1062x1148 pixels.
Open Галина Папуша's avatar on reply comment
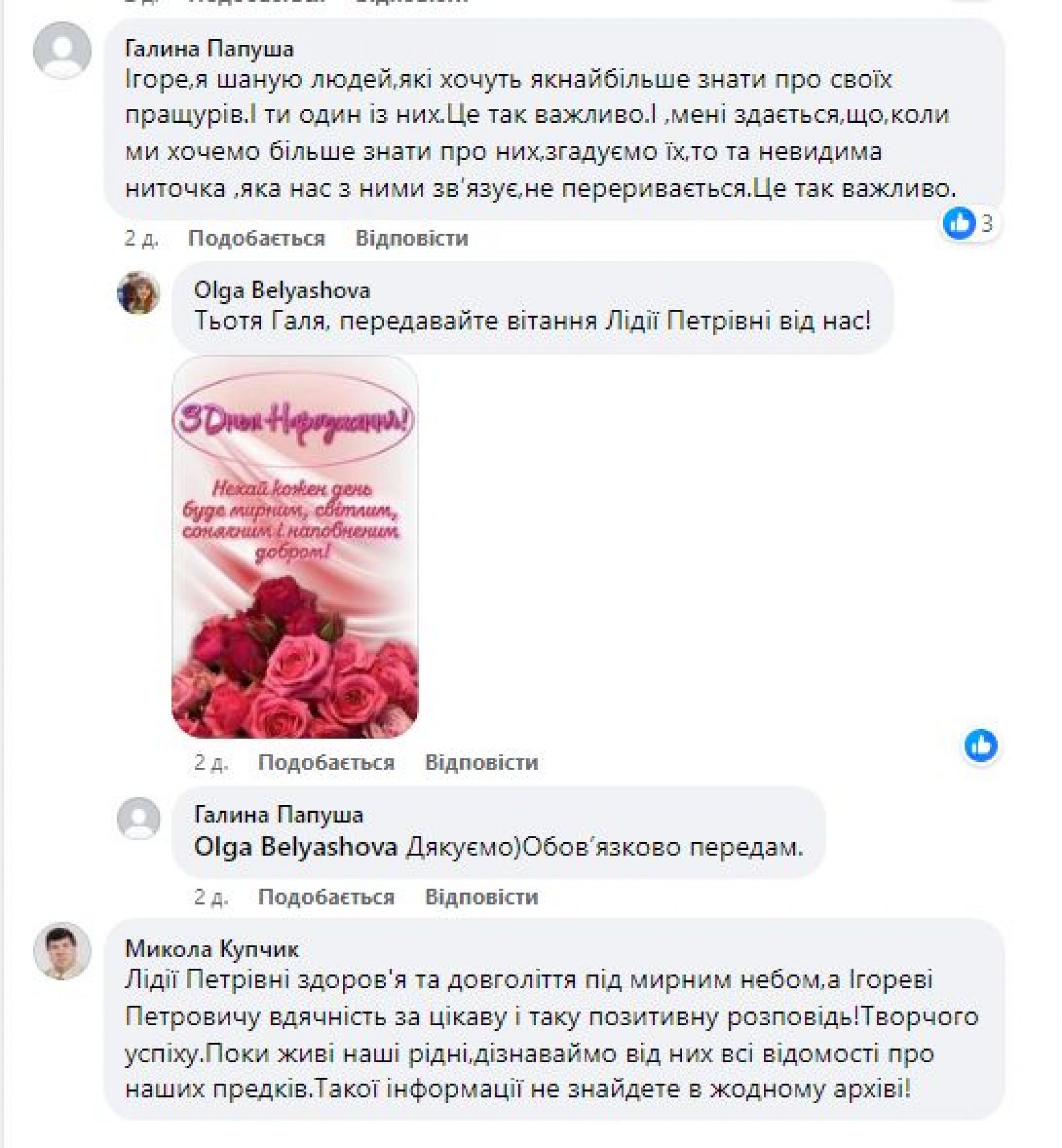tap(138, 819)
